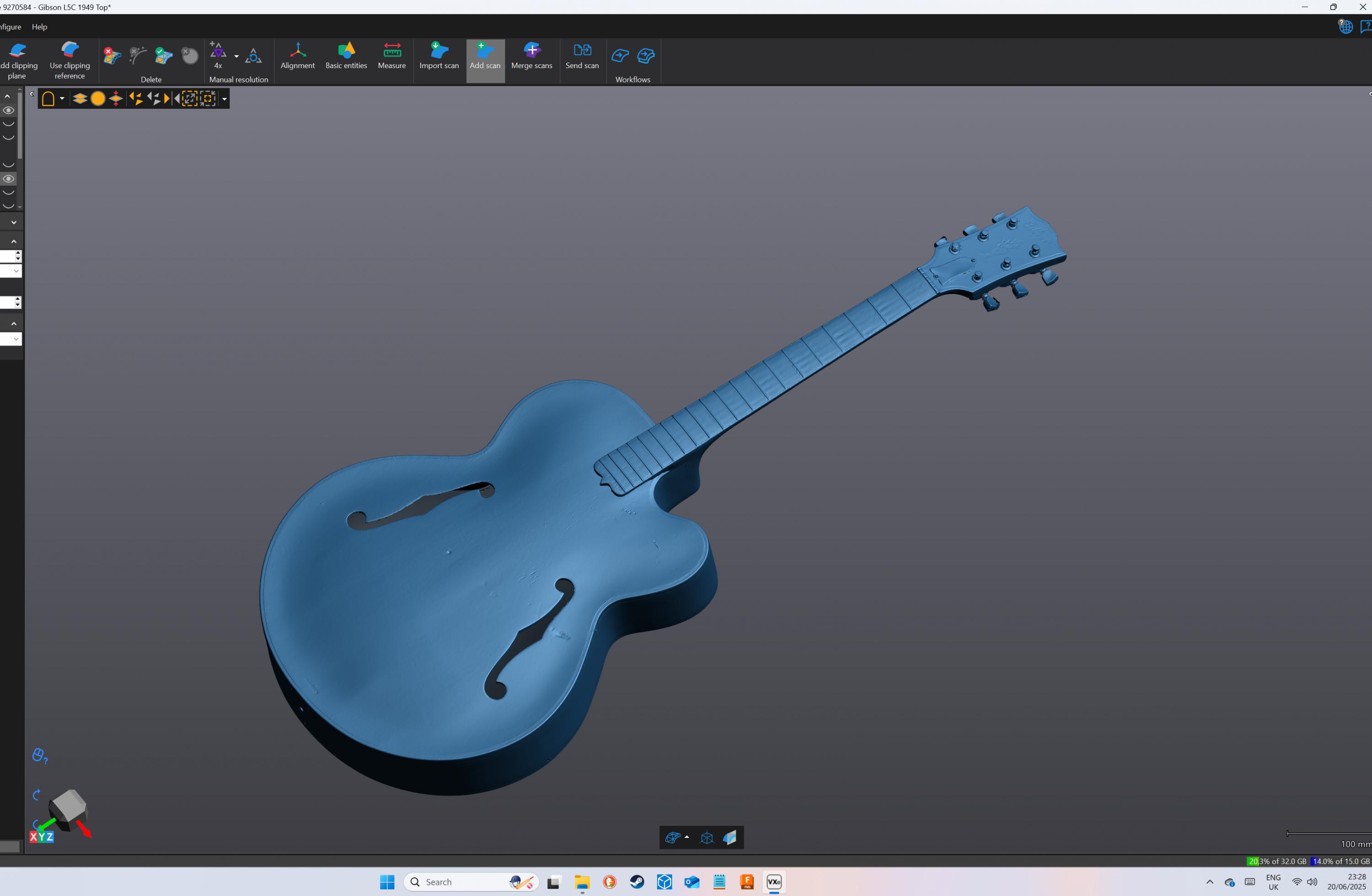The height and width of the screenshot is (896, 1372).
Task: Open File Explorer from taskbar
Action: pos(582,881)
